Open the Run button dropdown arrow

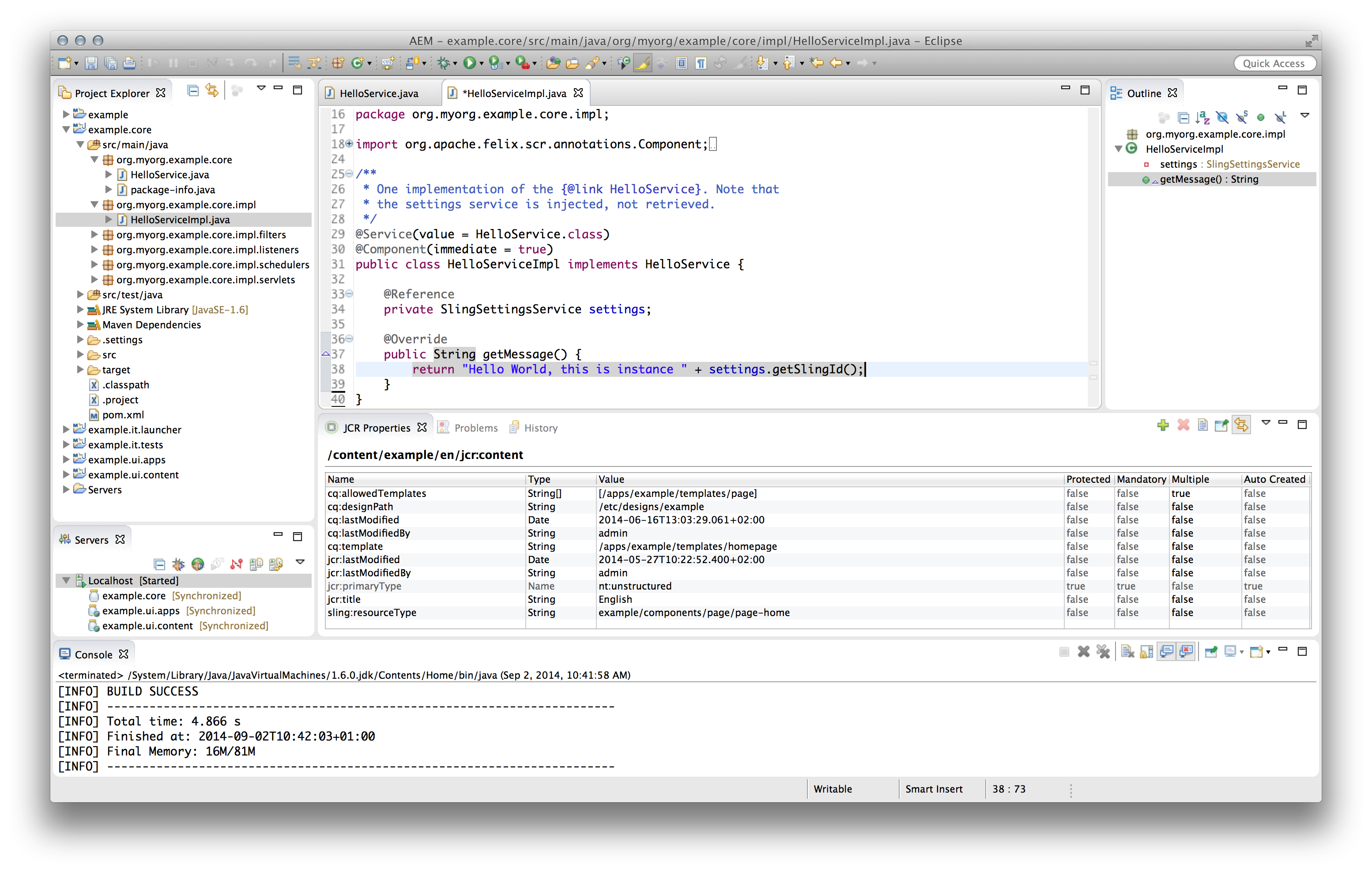pyautogui.click(x=482, y=64)
